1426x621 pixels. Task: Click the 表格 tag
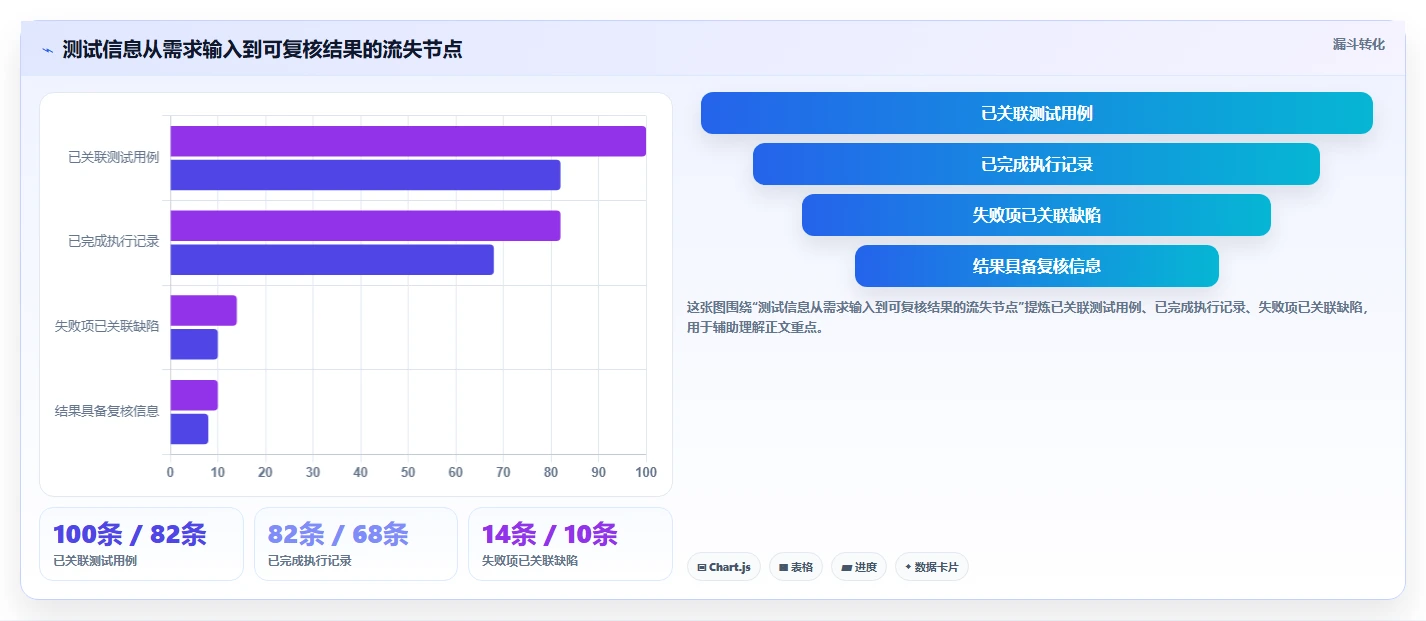pos(796,567)
